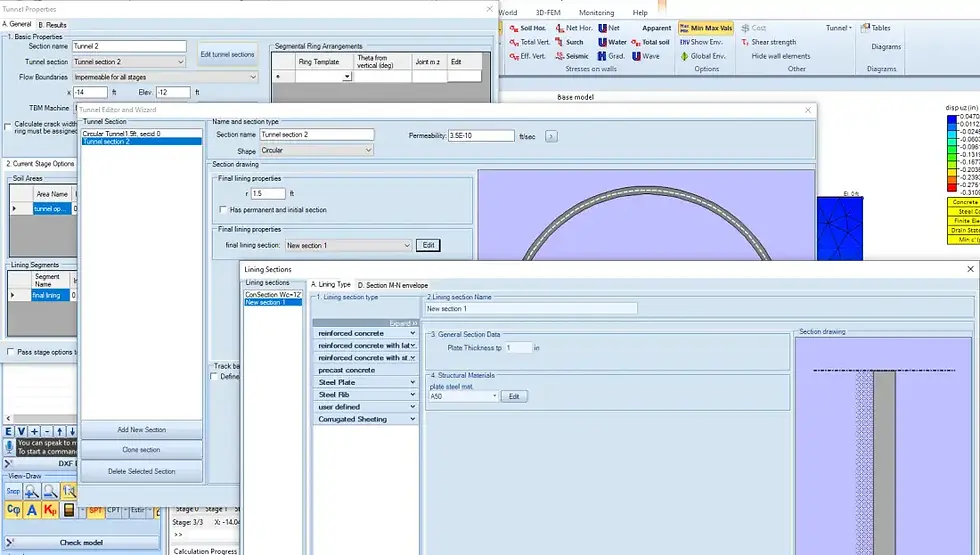Open the Tunnel section dropdown
Viewport: 980px width, 555px height.
click(181, 62)
